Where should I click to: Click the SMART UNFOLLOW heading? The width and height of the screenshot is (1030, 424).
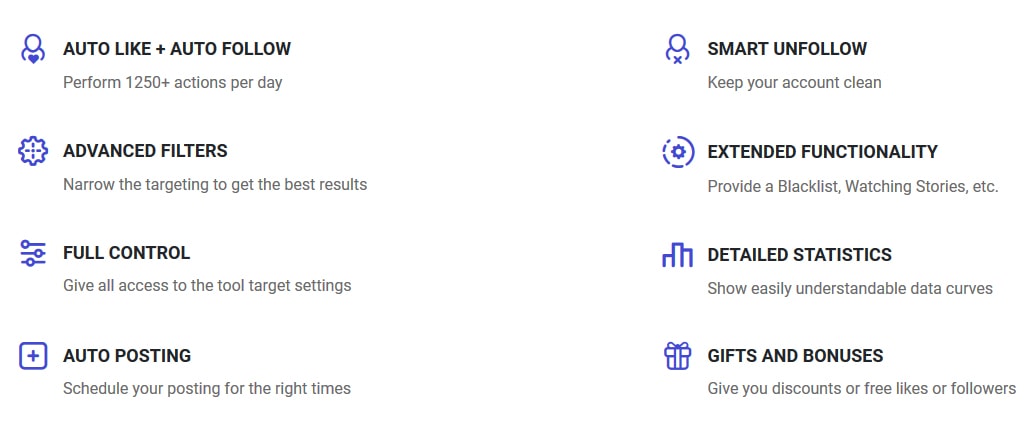click(787, 49)
